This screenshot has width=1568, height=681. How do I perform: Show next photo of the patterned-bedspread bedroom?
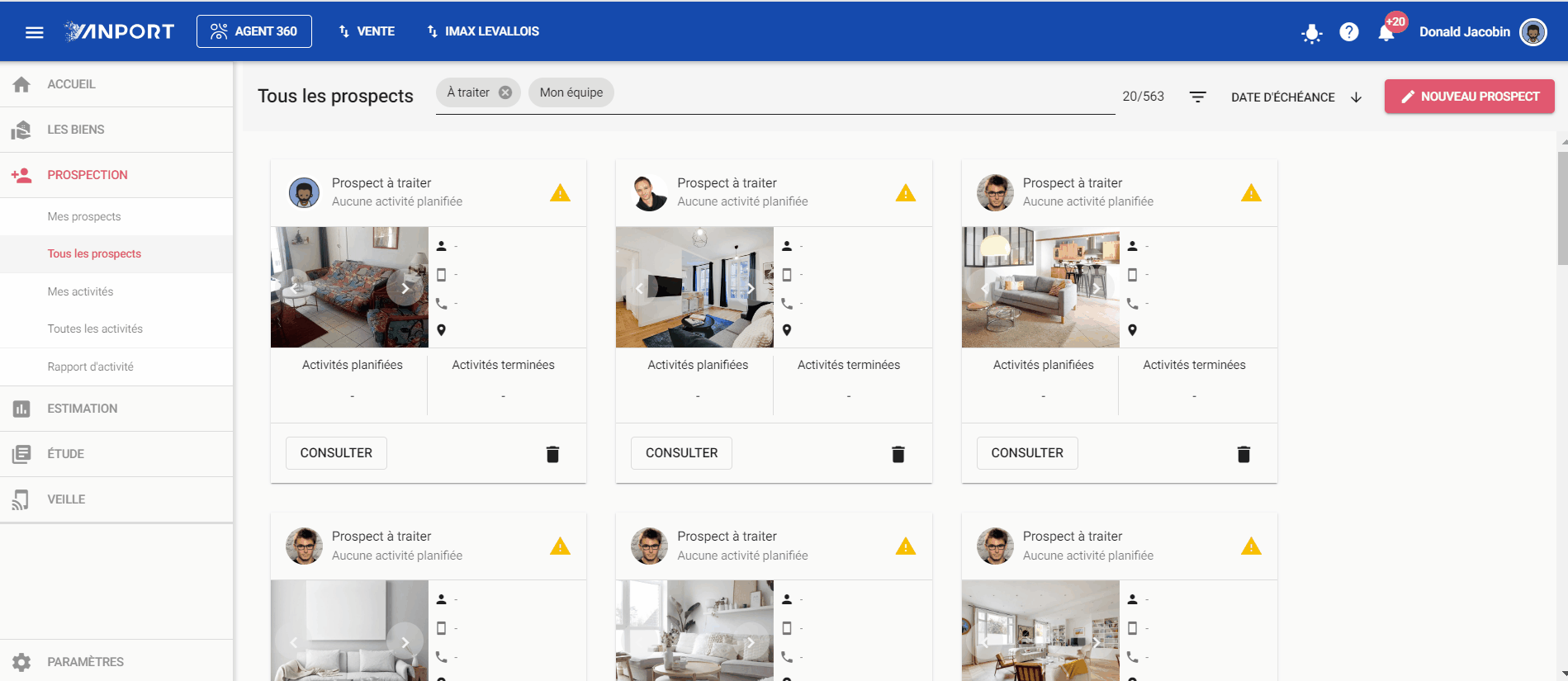point(405,287)
